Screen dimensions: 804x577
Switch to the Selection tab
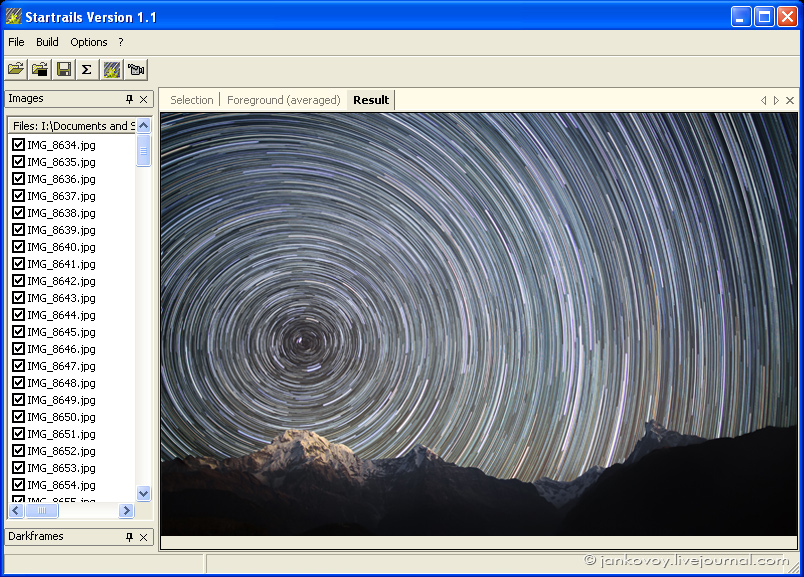click(192, 100)
